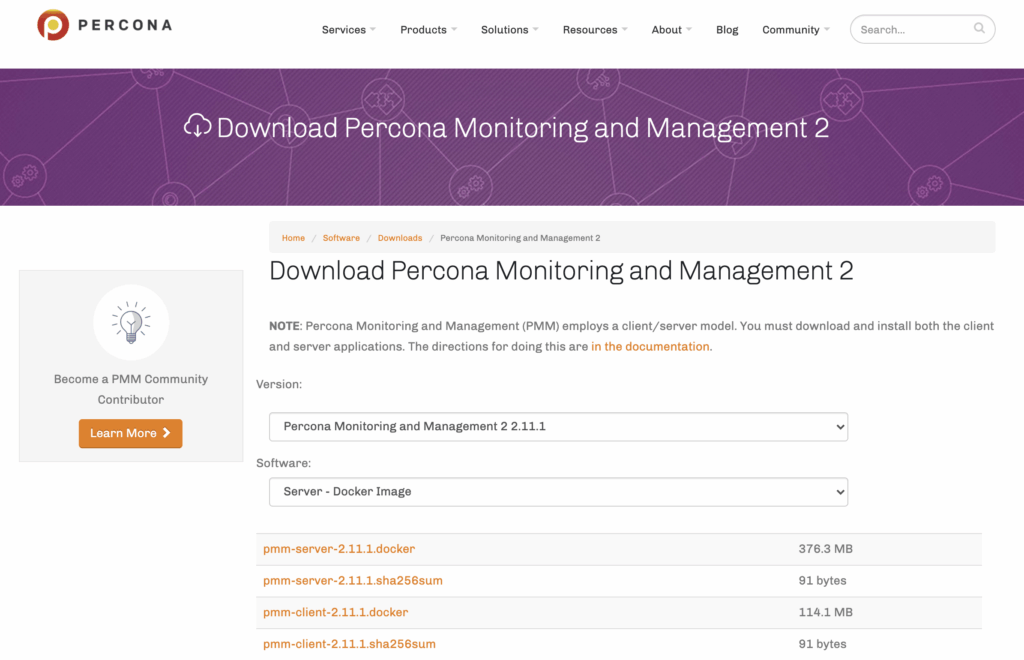Image resolution: width=1024 pixels, height=660 pixels.
Task: Click the search magnifier icon
Action: [x=978, y=29]
